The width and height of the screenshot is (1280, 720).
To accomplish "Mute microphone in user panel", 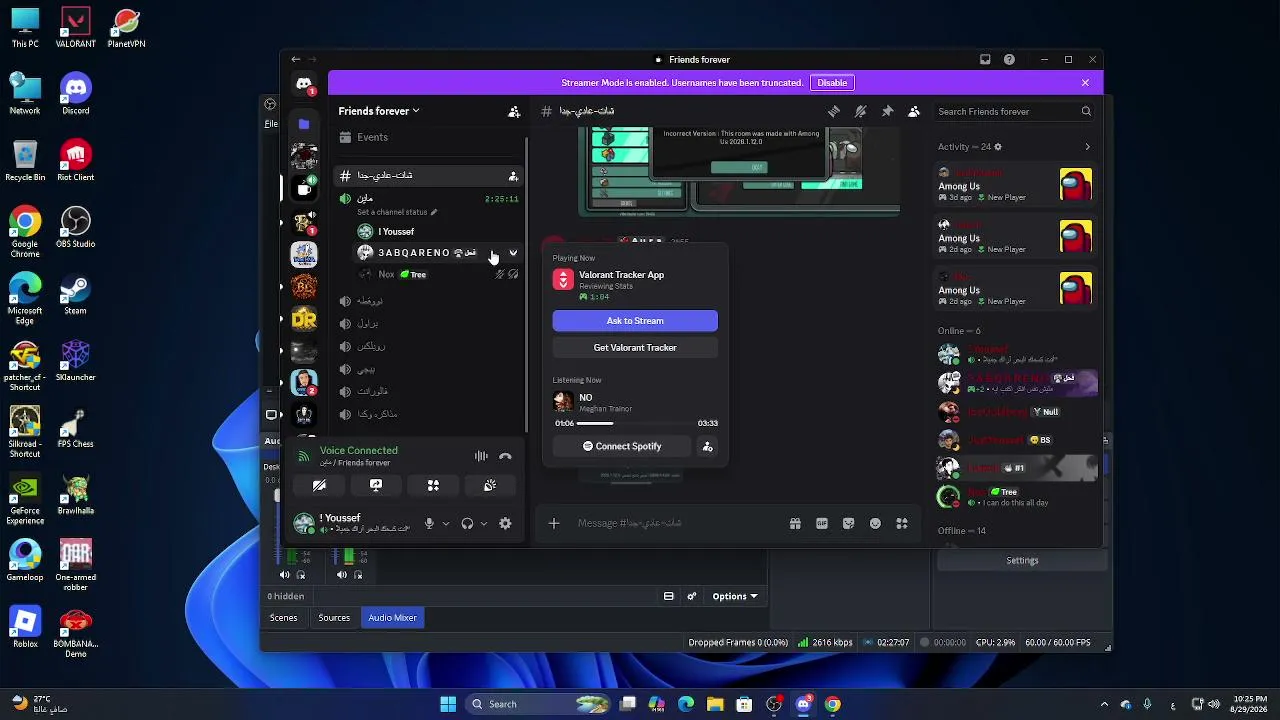I will [429, 523].
